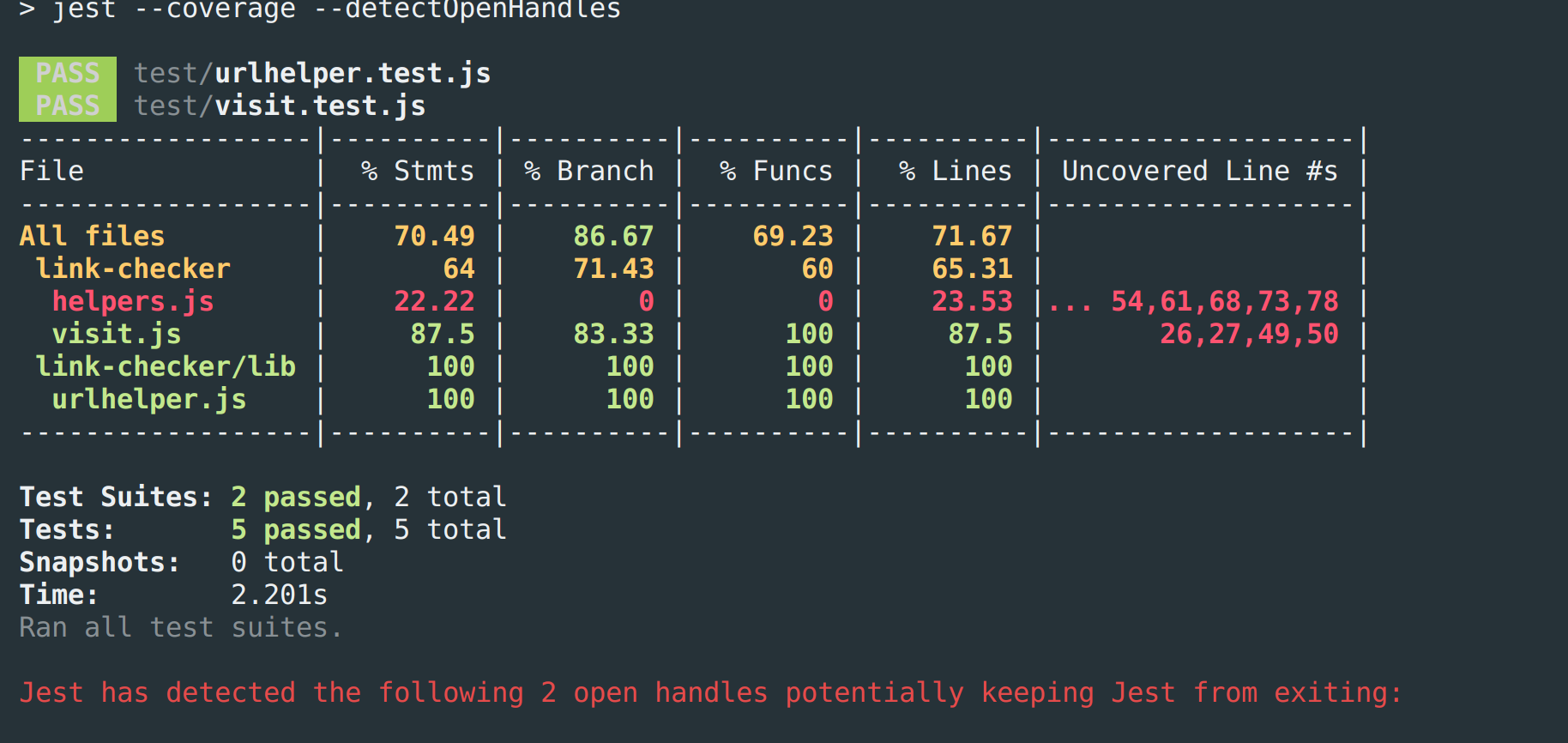Click the Time: label
Screen dimensions: 1568x743
coord(59,595)
